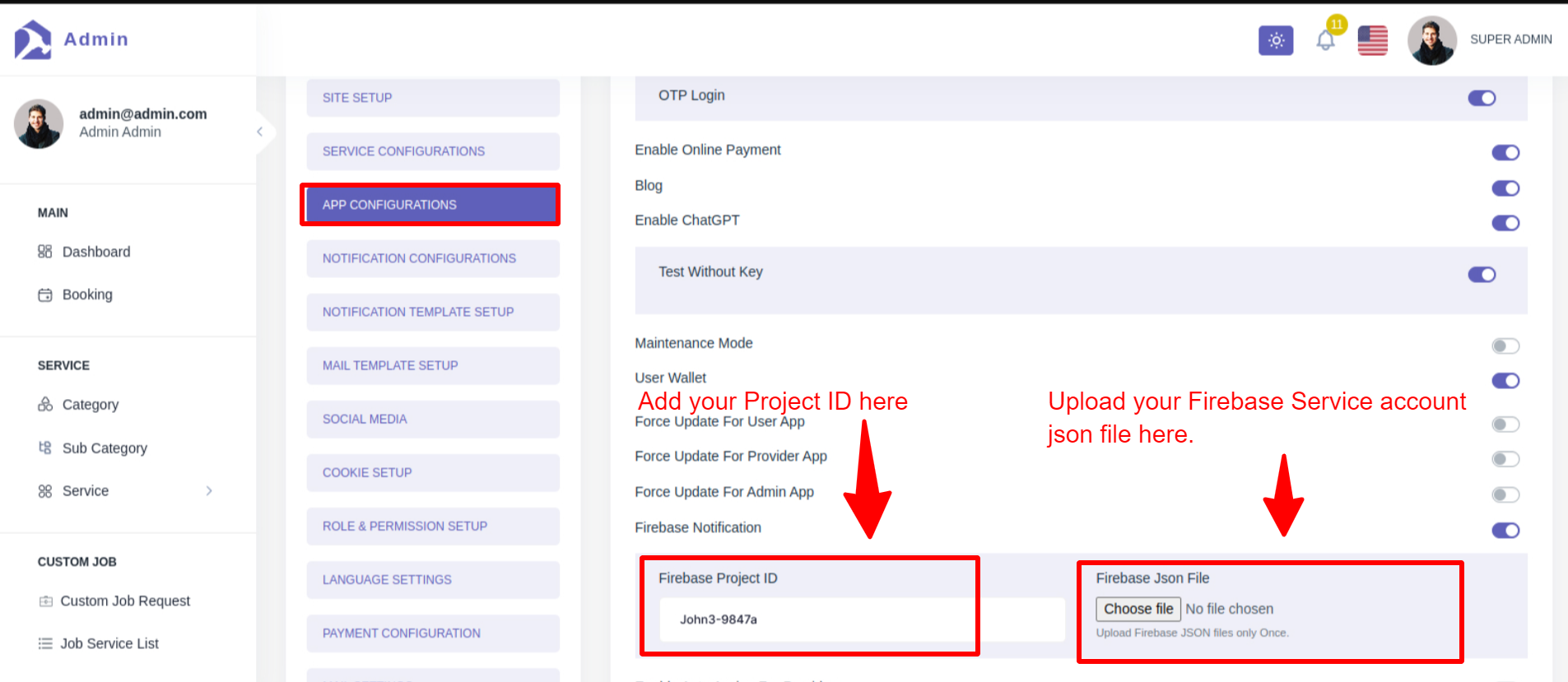This screenshot has height=682, width=1568.
Task: Click the Job Service List icon
Action: (x=45, y=643)
